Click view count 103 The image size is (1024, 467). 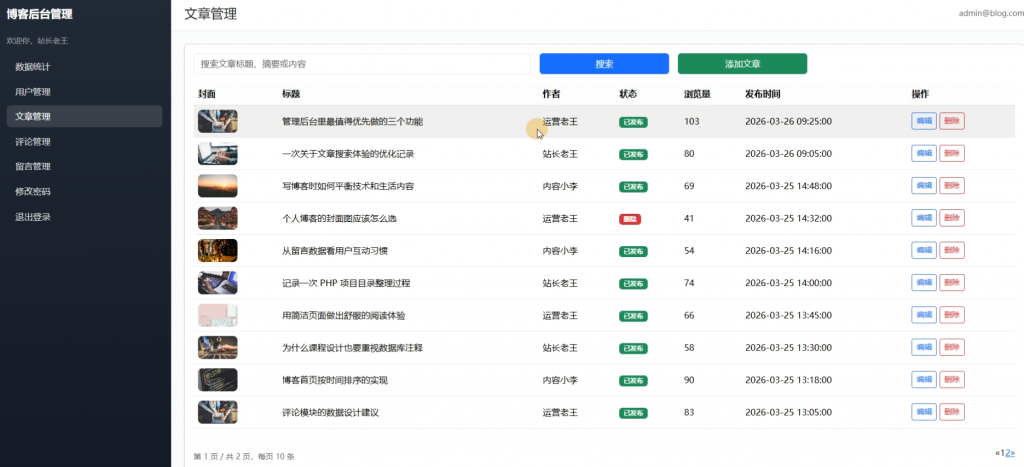click(692, 121)
